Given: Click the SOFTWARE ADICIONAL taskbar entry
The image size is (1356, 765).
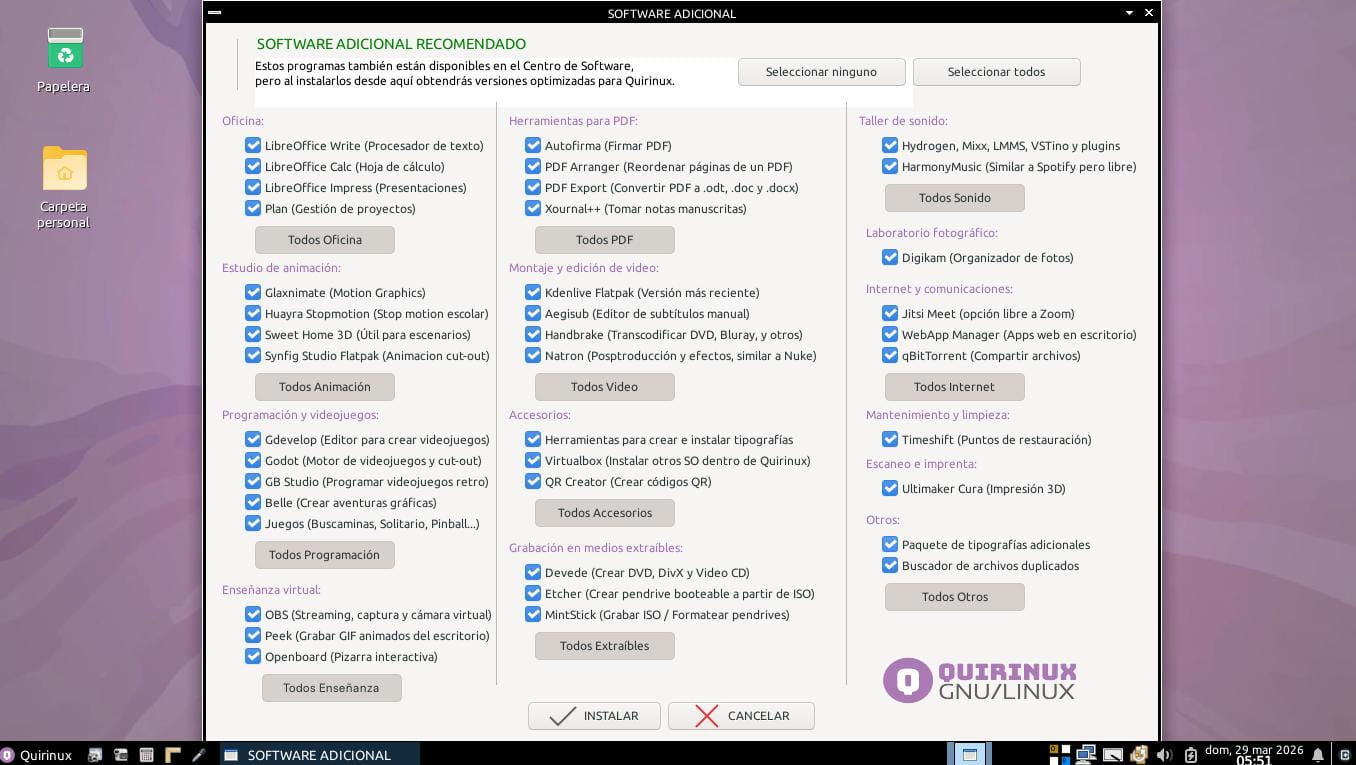Looking at the screenshot, I should tap(320, 755).
